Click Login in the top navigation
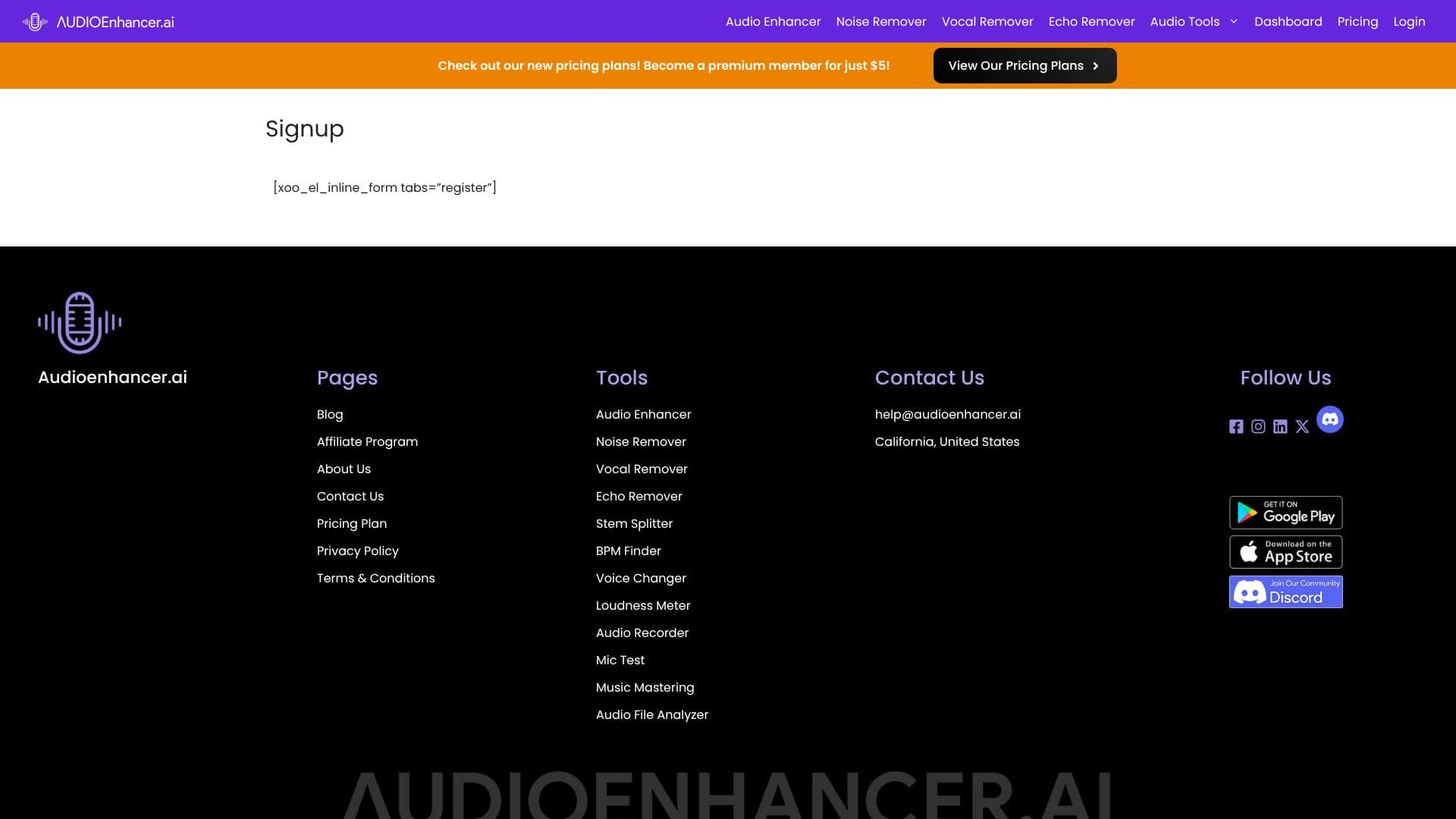Image resolution: width=1456 pixels, height=819 pixels. [1409, 21]
